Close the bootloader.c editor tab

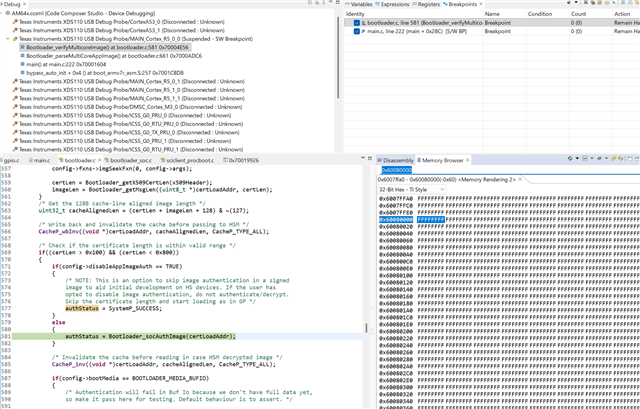coord(100,160)
